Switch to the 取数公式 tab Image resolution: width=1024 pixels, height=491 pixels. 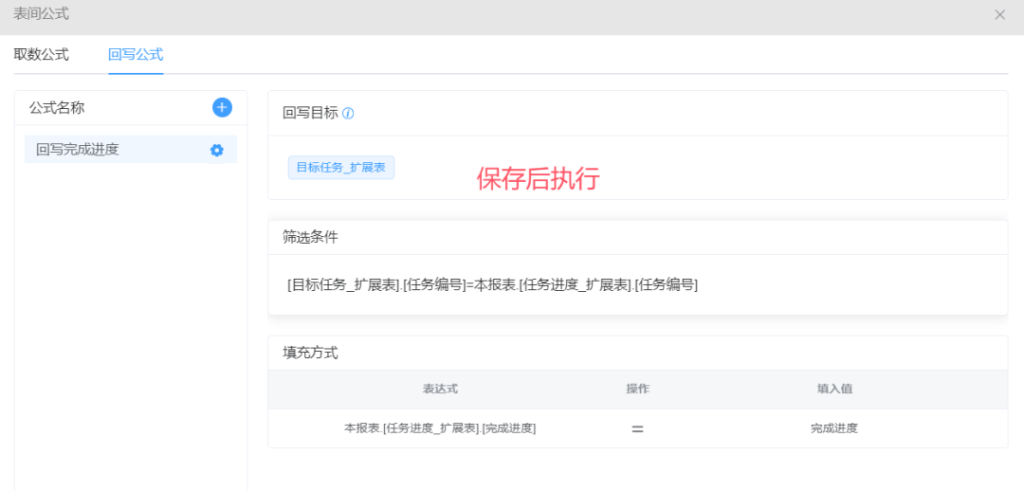(41, 55)
